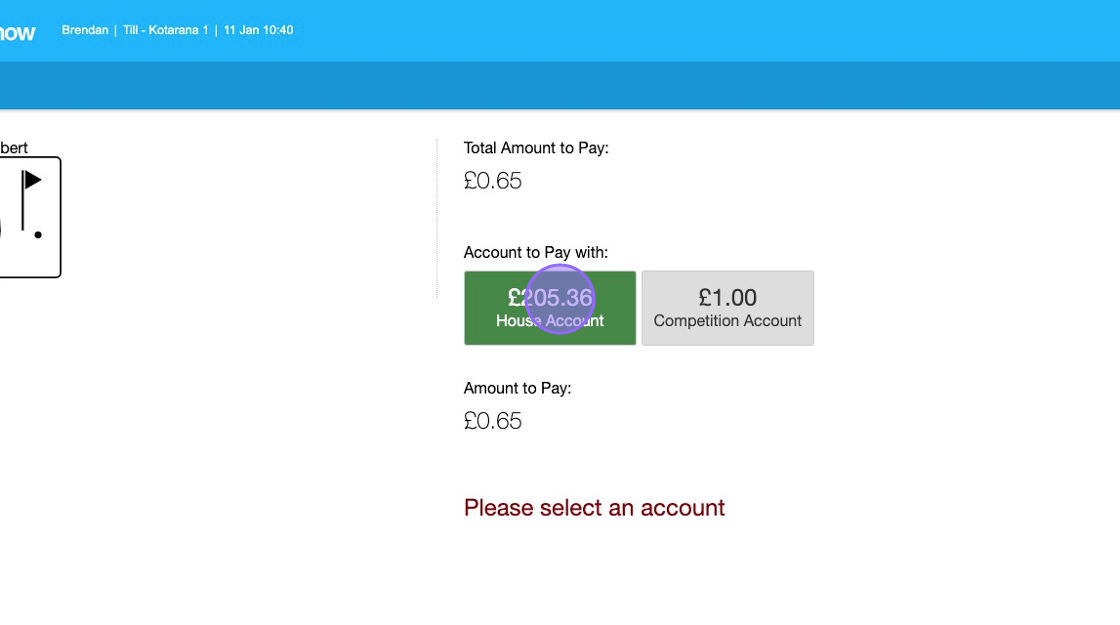This screenshot has height=625, width=1120.
Task: Click the darker blue navigation bar
Action: point(560,85)
